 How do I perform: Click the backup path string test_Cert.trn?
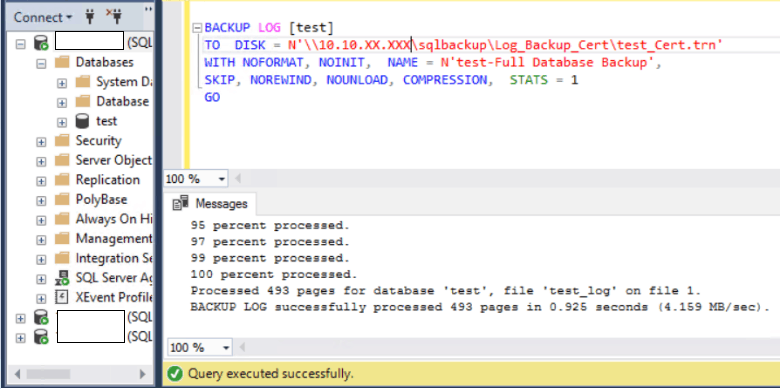505,45
